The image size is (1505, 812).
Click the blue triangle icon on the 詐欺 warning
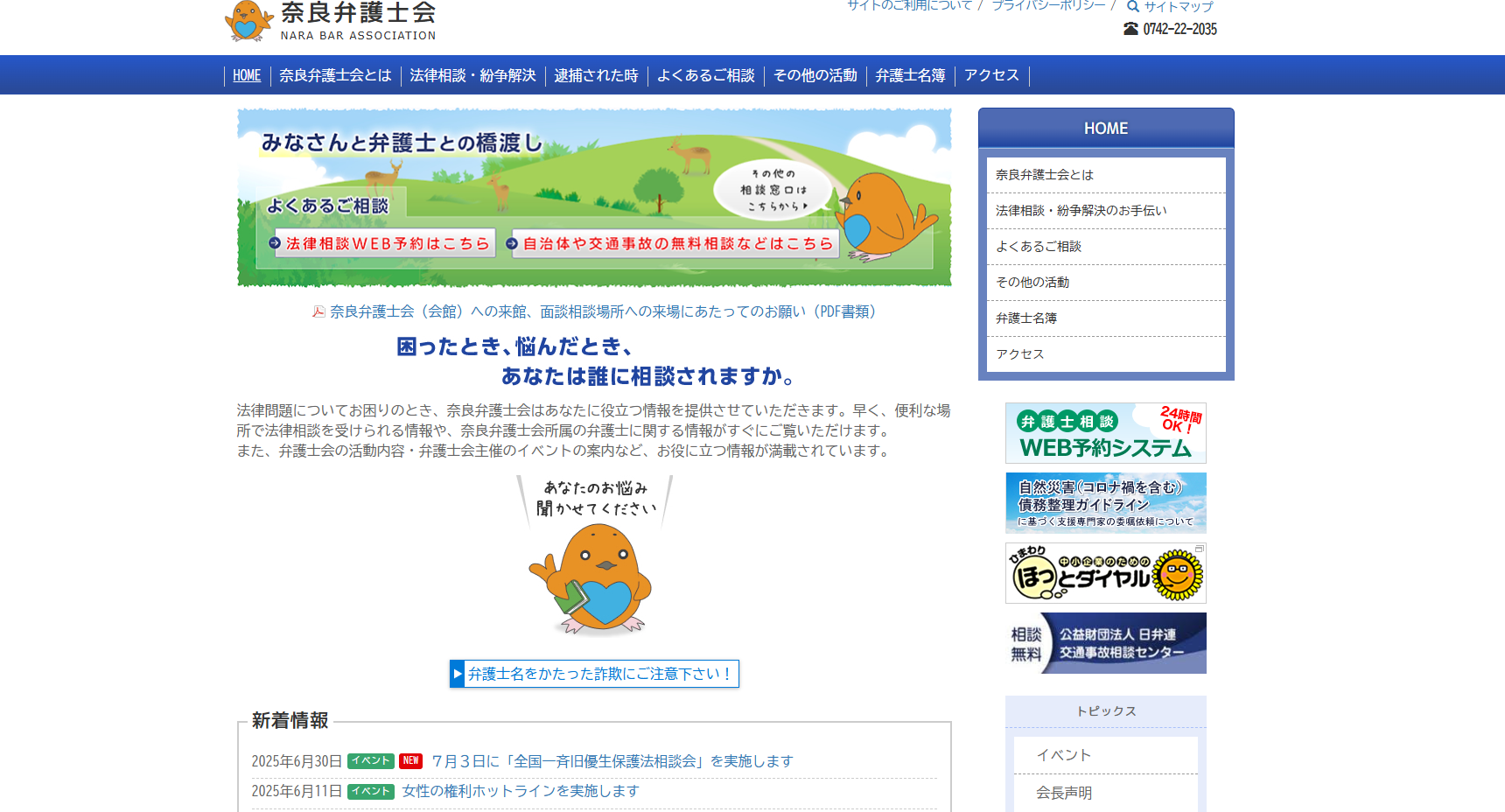pos(458,674)
